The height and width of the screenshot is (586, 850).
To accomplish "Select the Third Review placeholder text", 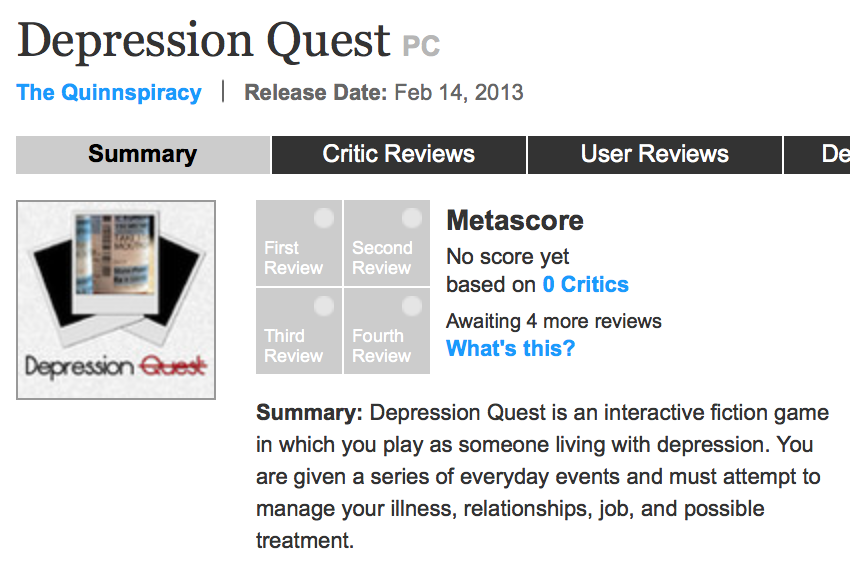I will (x=293, y=346).
